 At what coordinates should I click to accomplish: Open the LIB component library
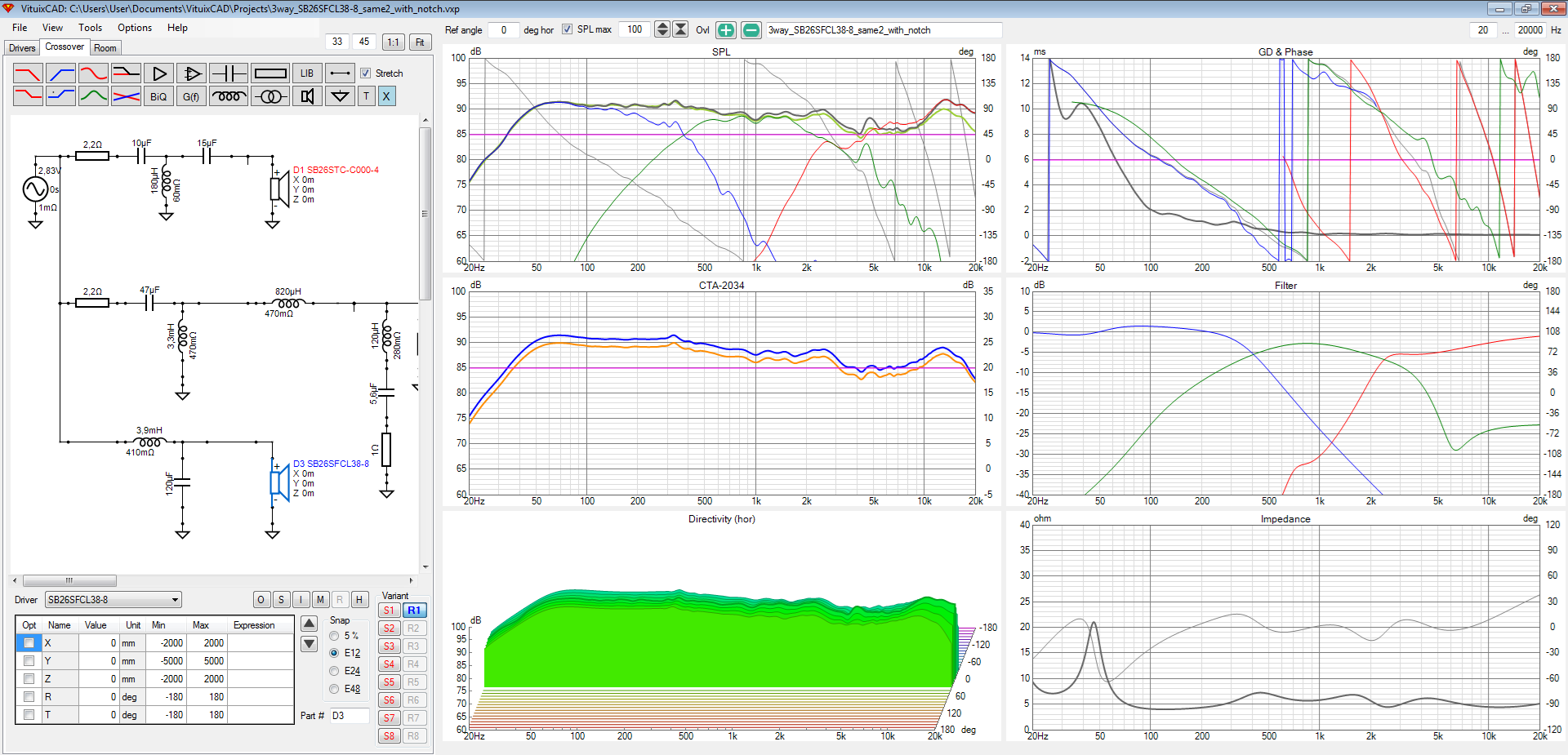(x=306, y=73)
